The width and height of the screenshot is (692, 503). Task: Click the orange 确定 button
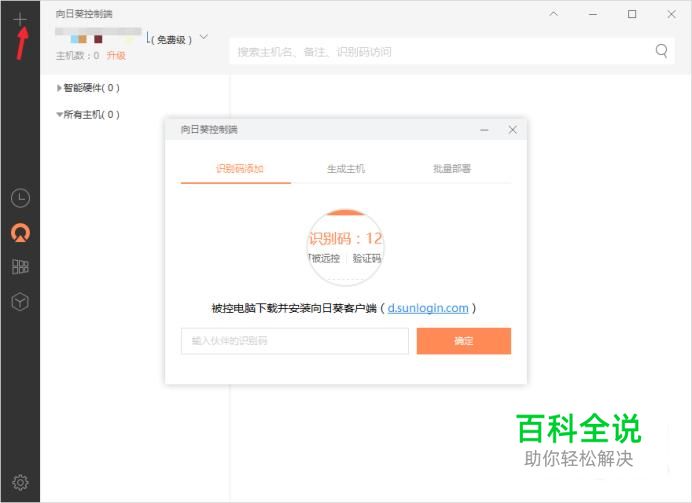(x=464, y=341)
